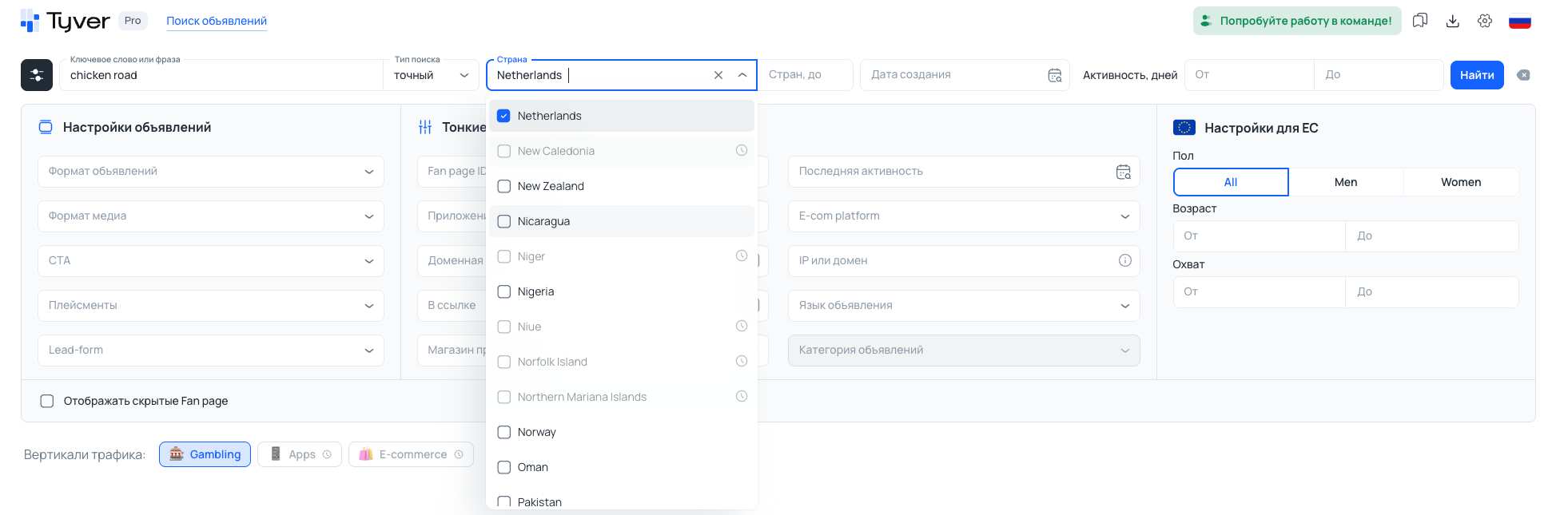Switch language via Russian flag icon

coord(1520,22)
